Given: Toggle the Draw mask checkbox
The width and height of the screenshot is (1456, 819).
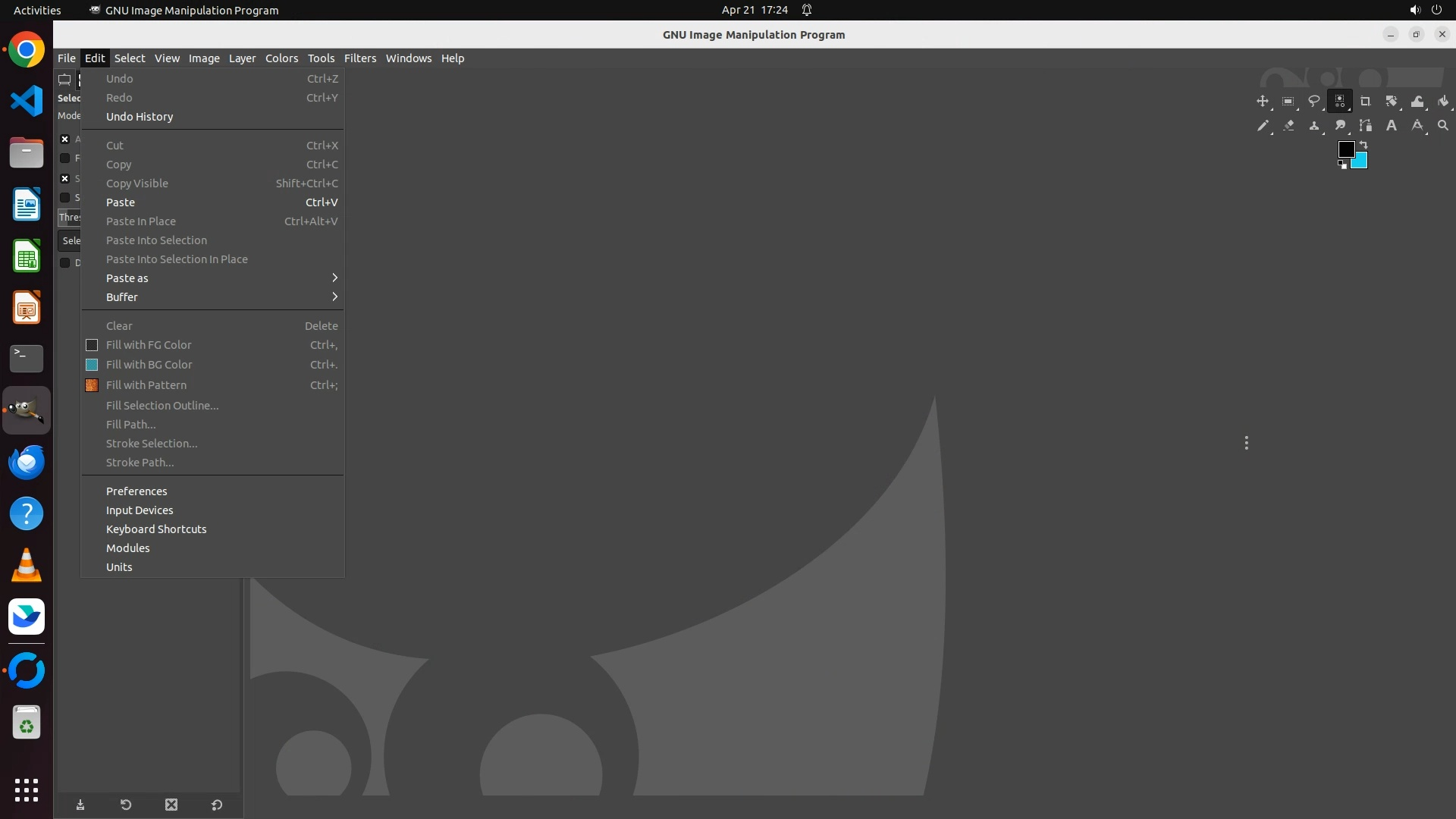Looking at the screenshot, I should pos(65,262).
